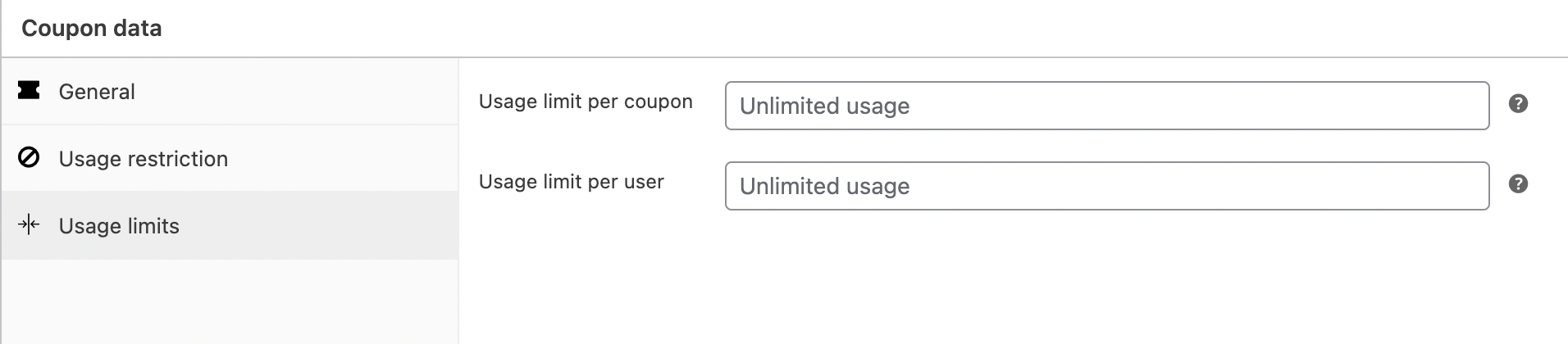Screen dimensions: 1568x344
Task: Click help icon beside Usage limit per user
Action: (1518, 184)
